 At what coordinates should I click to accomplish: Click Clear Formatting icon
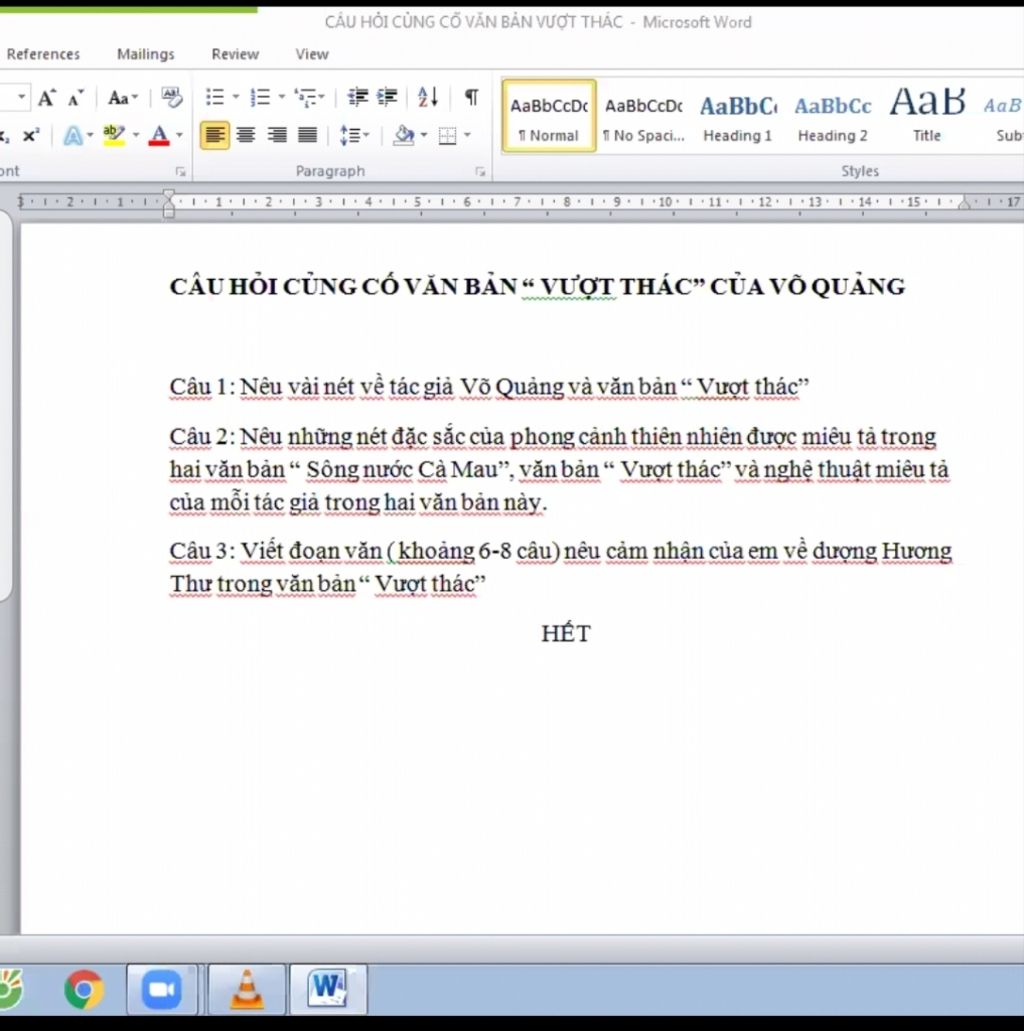pos(172,97)
